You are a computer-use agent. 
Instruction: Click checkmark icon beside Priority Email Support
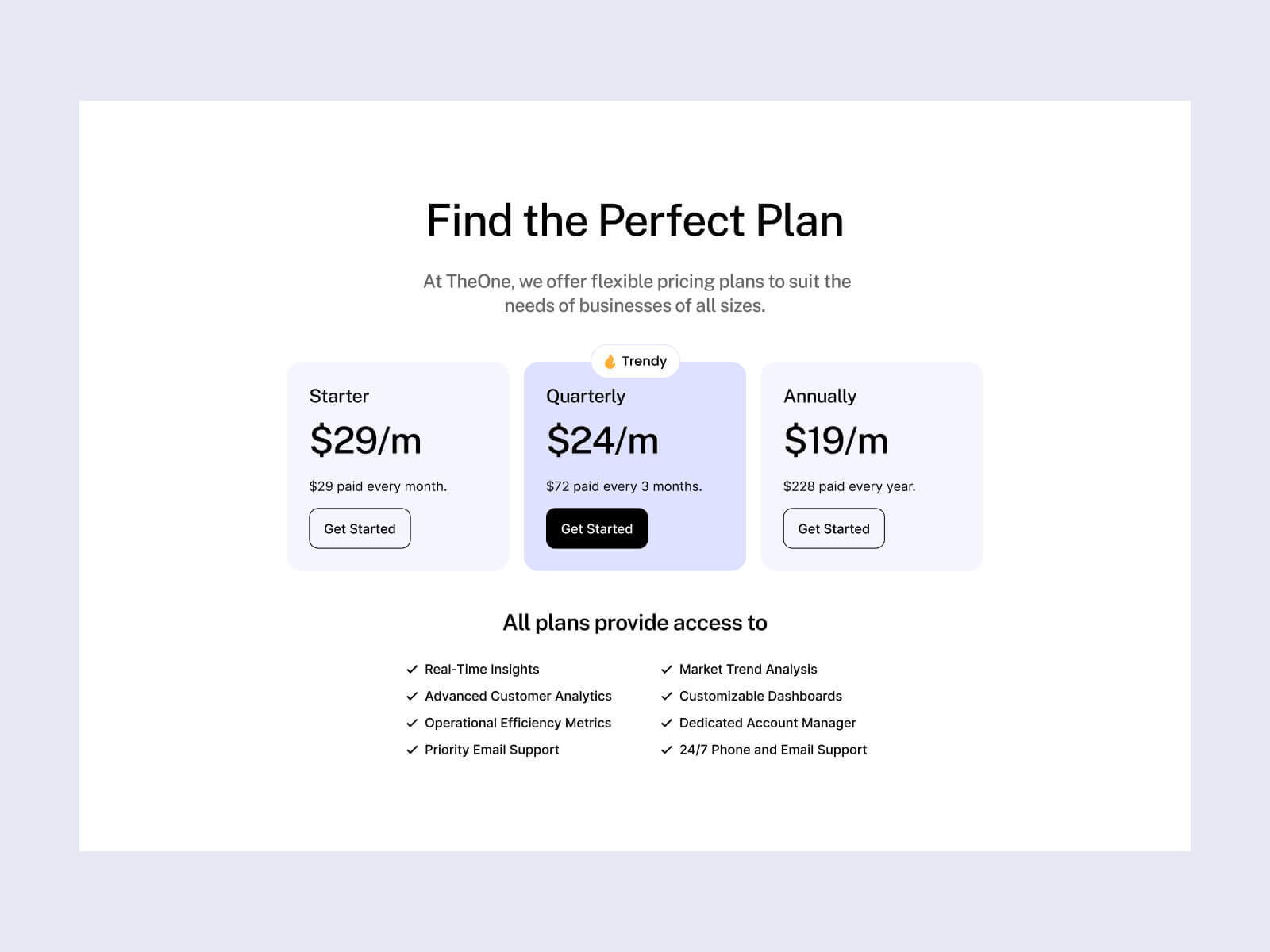(412, 750)
